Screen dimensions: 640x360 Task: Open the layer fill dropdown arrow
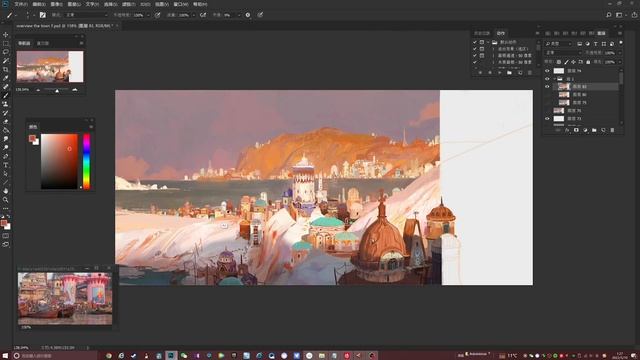pos(620,62)
